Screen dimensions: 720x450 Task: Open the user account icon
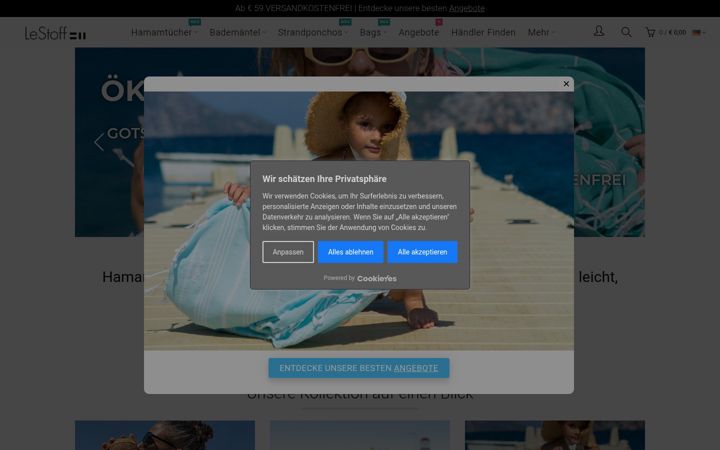[x=598, y=31]
